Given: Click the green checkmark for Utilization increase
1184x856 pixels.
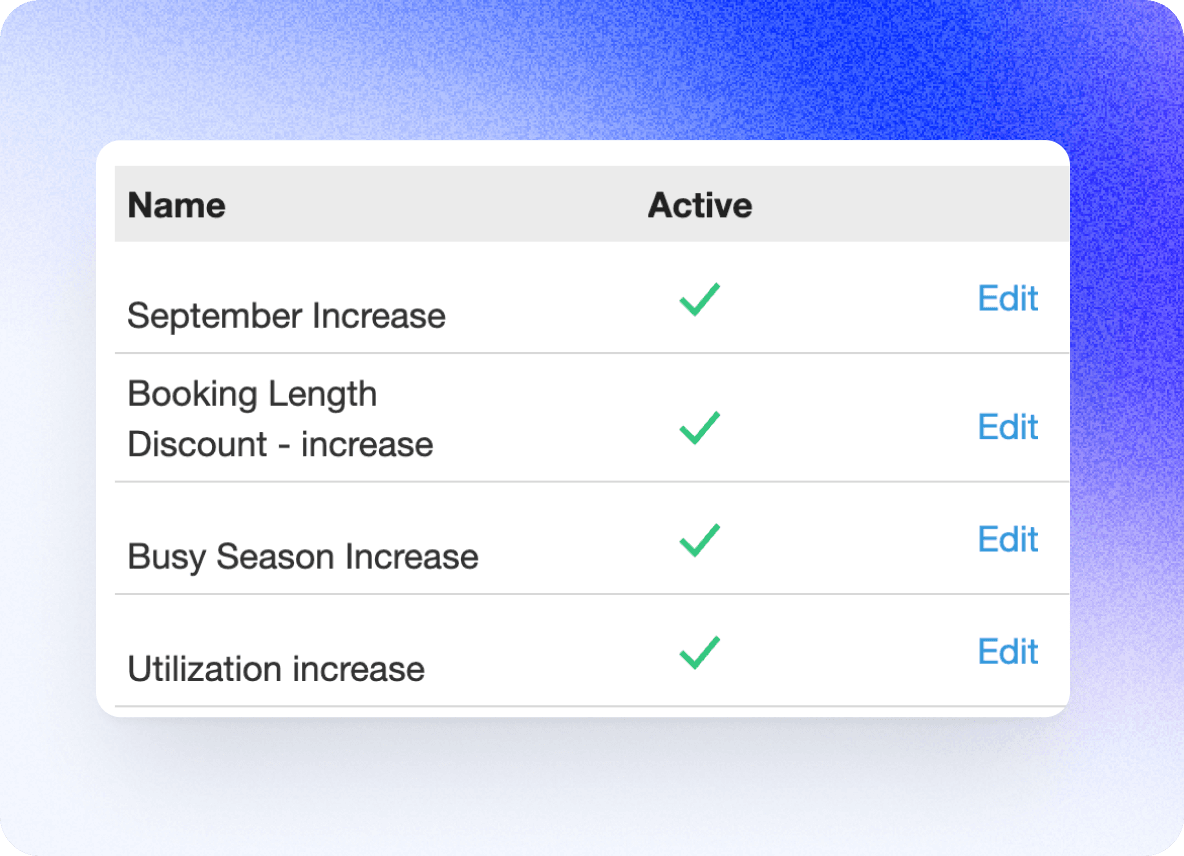Looking at the screenshot, I should (x=700, y=652).
